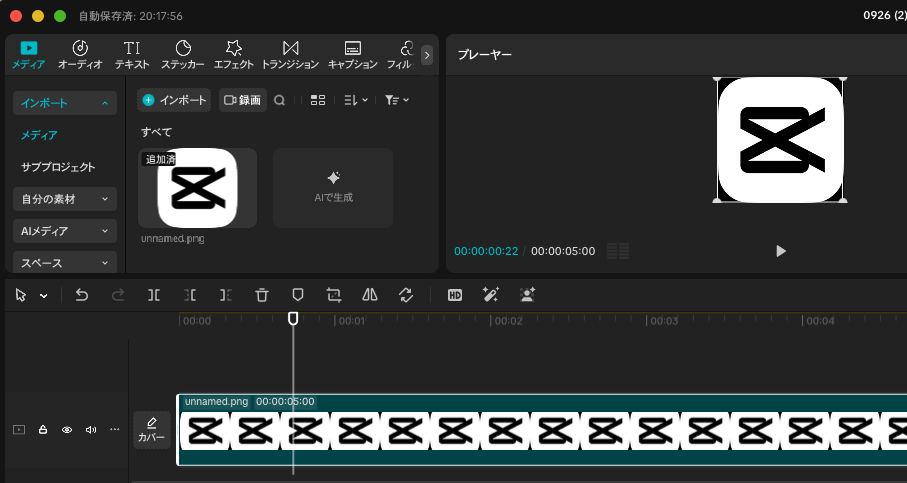907x483 pixels.
Task: Delete the selected clip with trash icon
Action: (x=262, y=296)
